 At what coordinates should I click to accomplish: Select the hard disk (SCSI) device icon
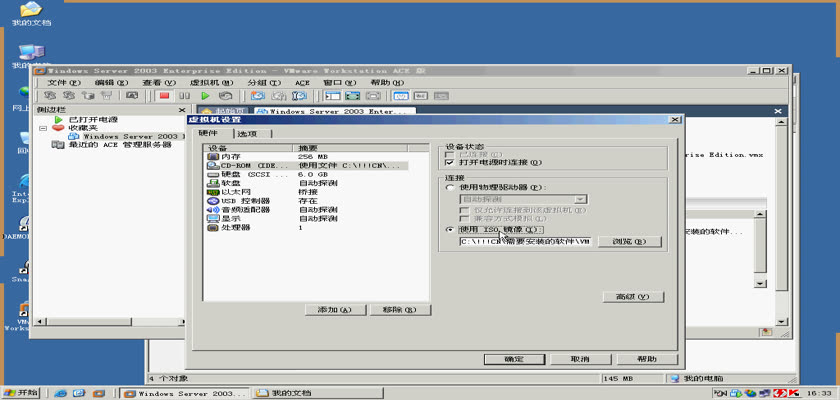point(213,175)
